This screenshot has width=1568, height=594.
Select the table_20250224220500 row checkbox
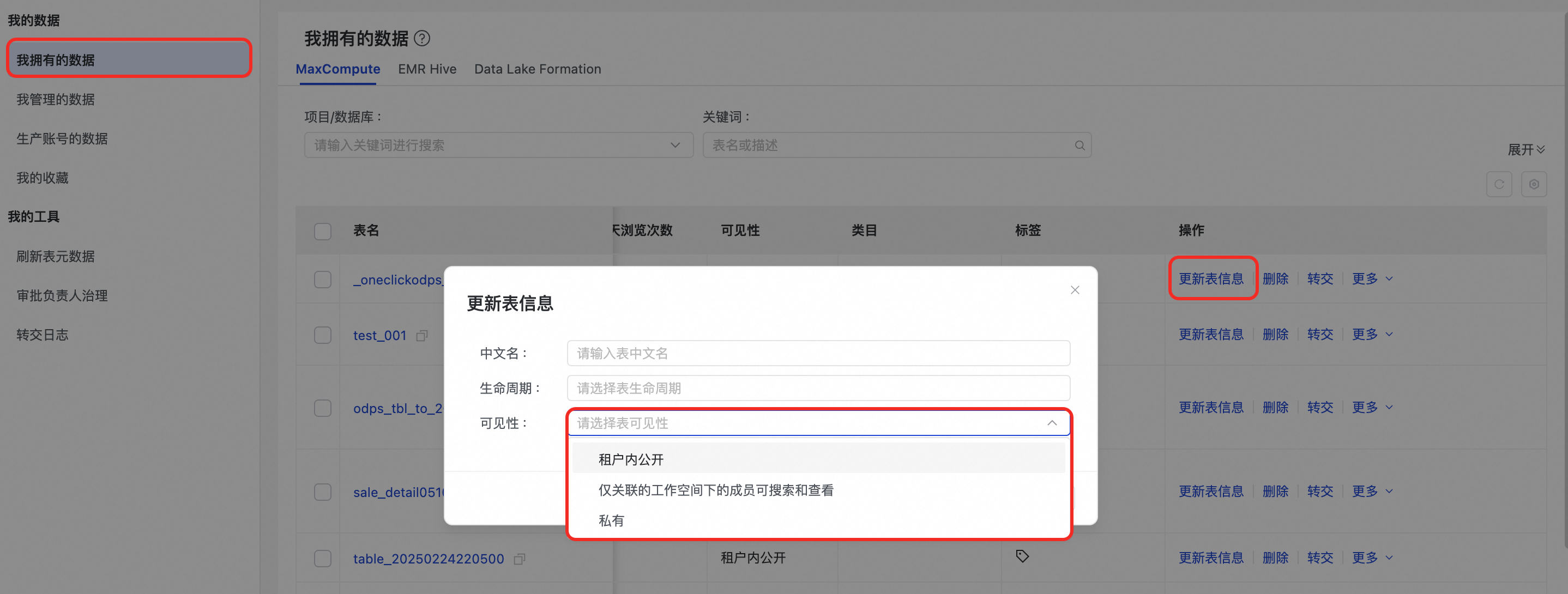pyautogui.click(x=323, y=559)
